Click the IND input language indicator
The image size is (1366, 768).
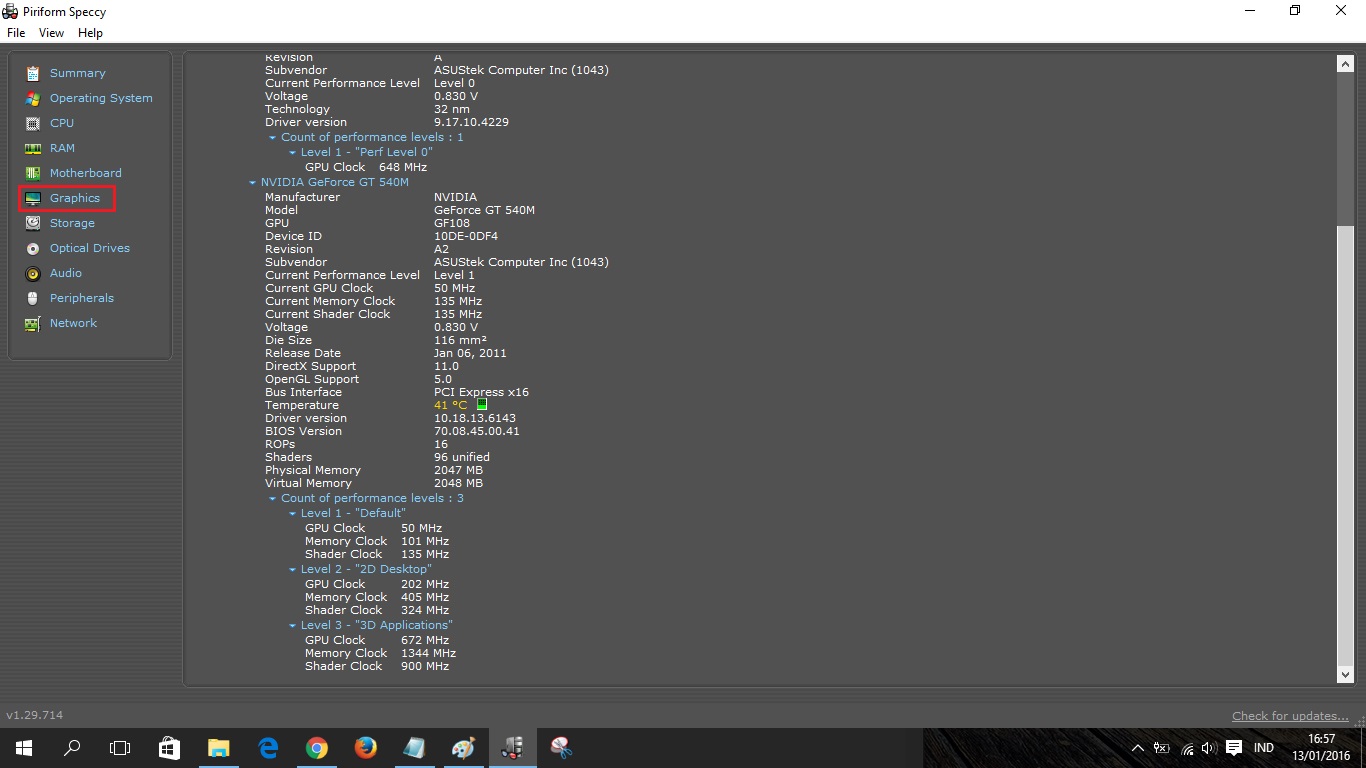[x=1263, y=748]
